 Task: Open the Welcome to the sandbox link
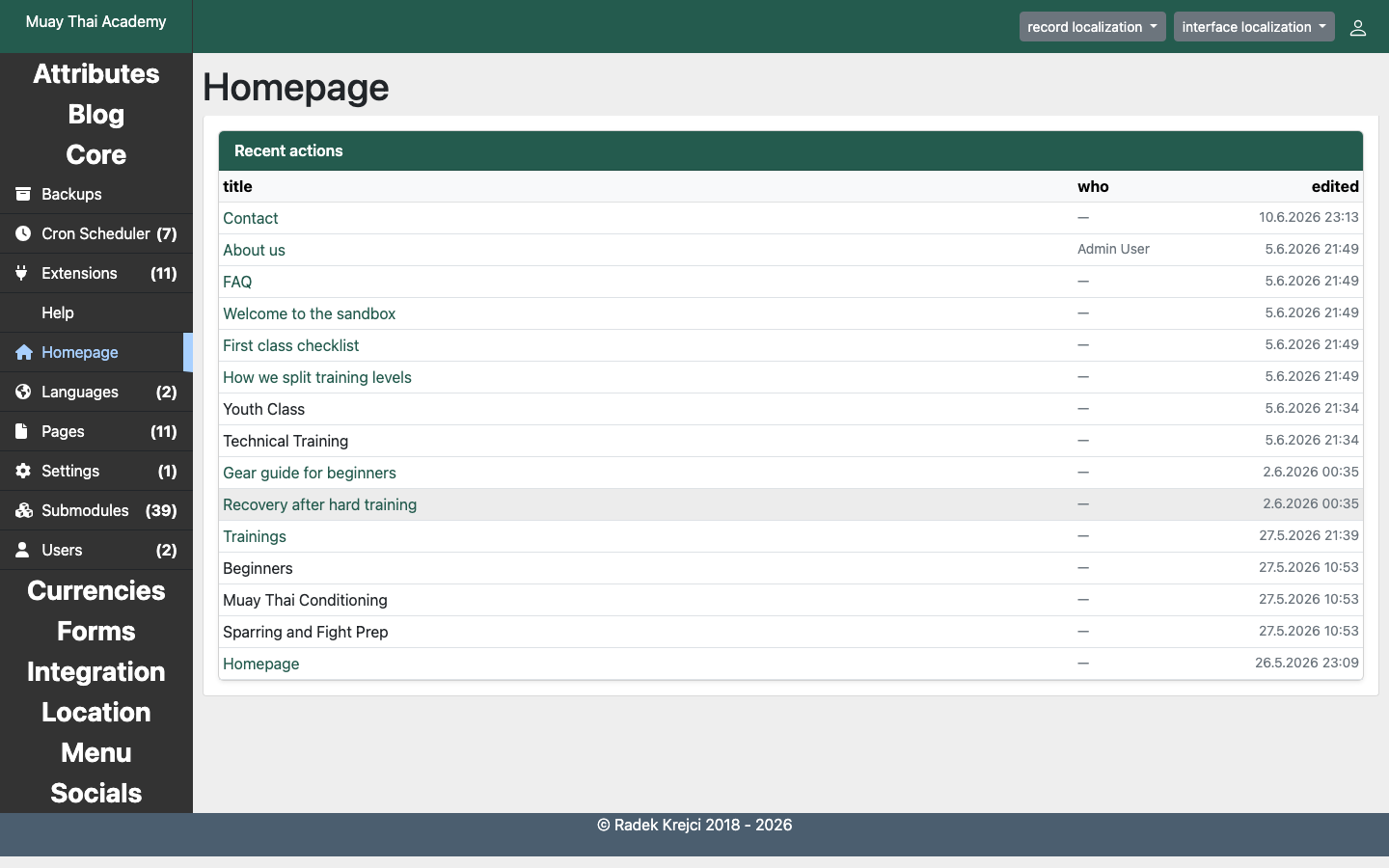point(309,313)
